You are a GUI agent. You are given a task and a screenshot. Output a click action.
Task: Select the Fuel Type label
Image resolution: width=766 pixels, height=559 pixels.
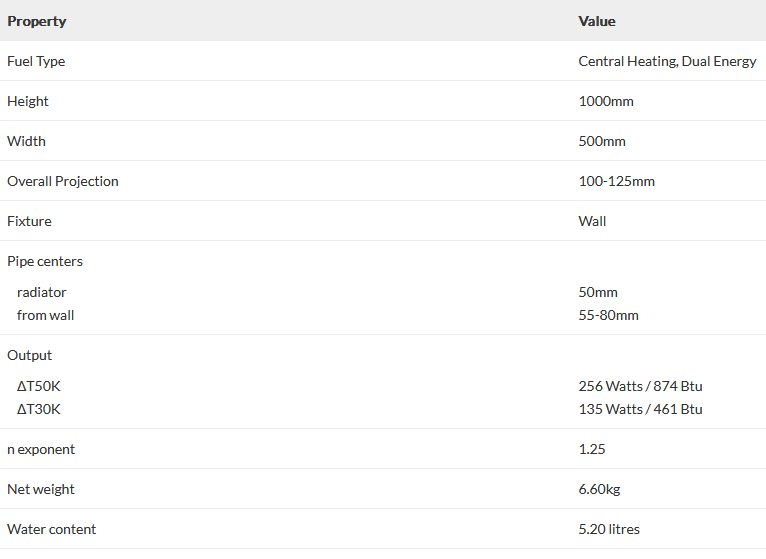coord(36,61)
